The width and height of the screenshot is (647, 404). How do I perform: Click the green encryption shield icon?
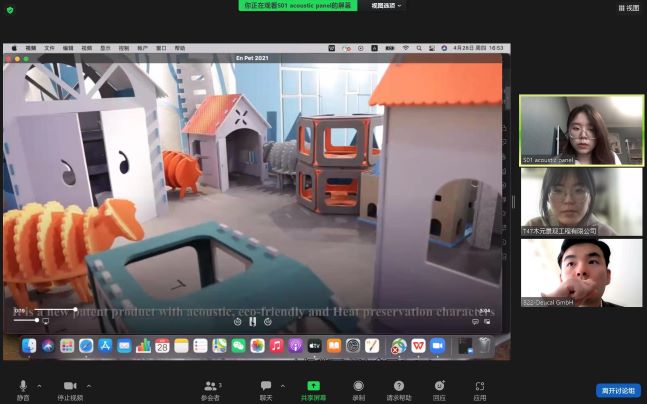pyautogui.click(x=10, y=9)
